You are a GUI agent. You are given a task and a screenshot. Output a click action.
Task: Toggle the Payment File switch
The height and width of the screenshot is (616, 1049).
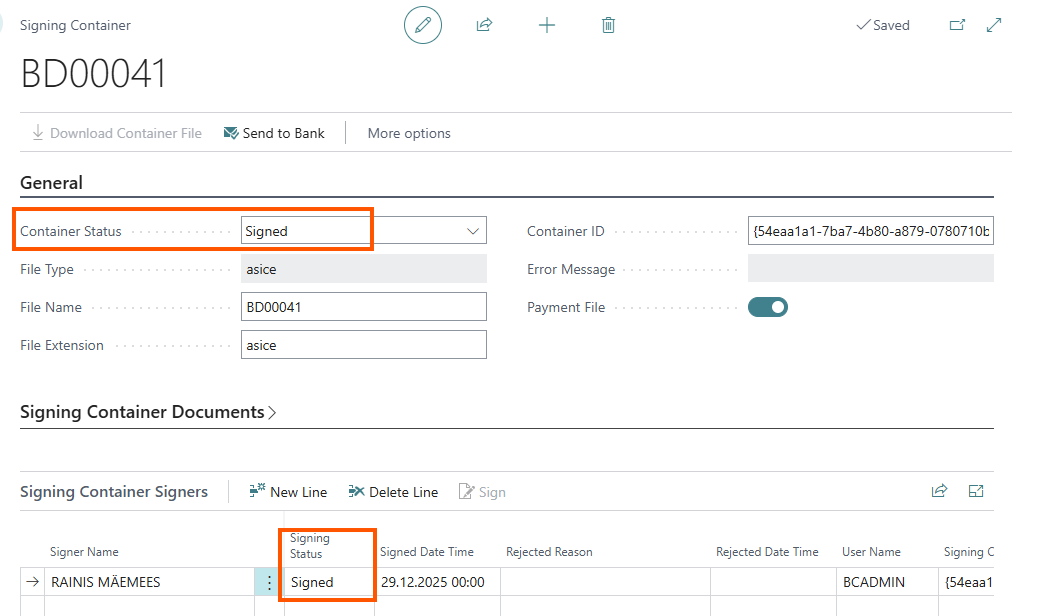point(768,307)
